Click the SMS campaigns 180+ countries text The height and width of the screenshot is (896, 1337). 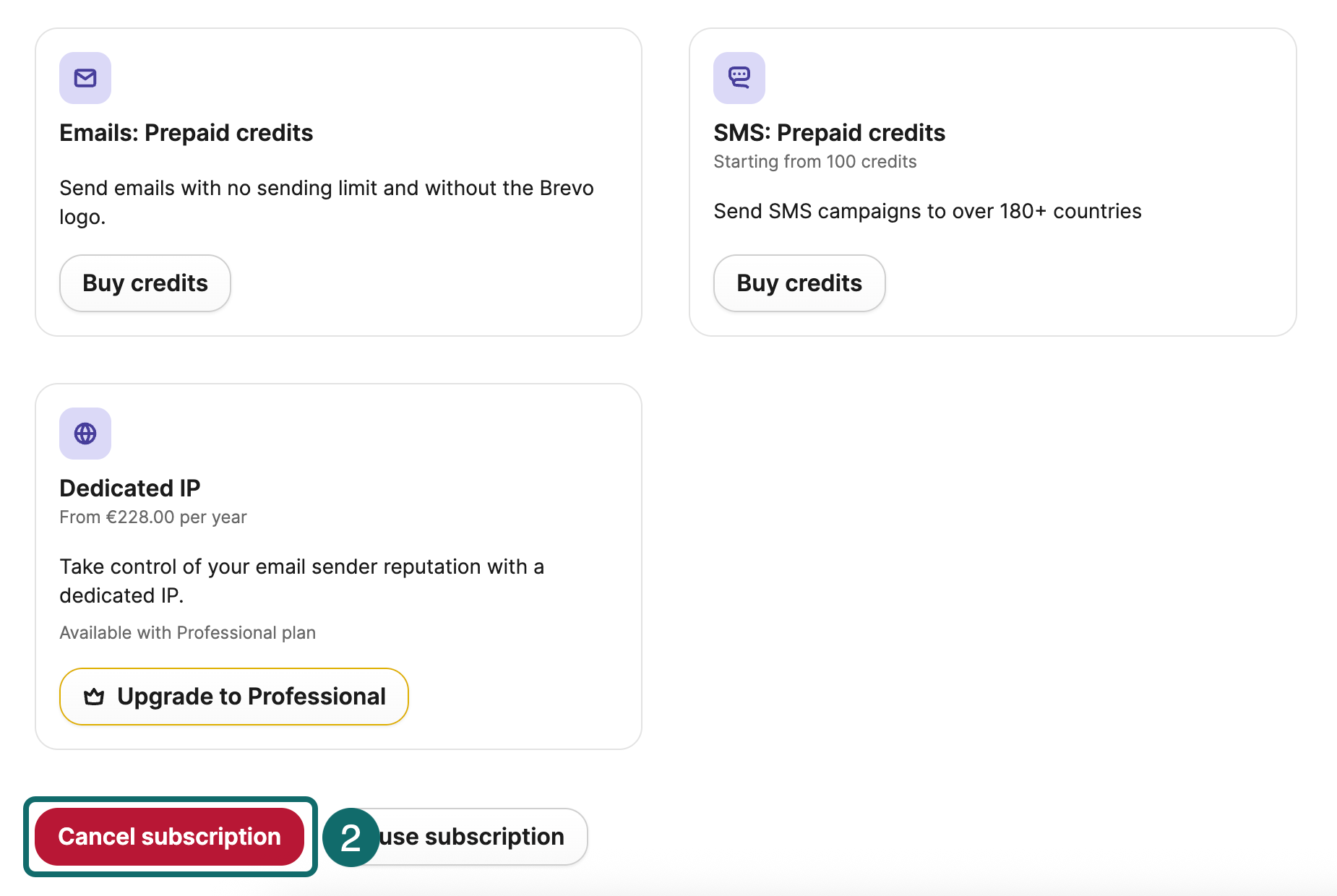(x=927, y=211)
